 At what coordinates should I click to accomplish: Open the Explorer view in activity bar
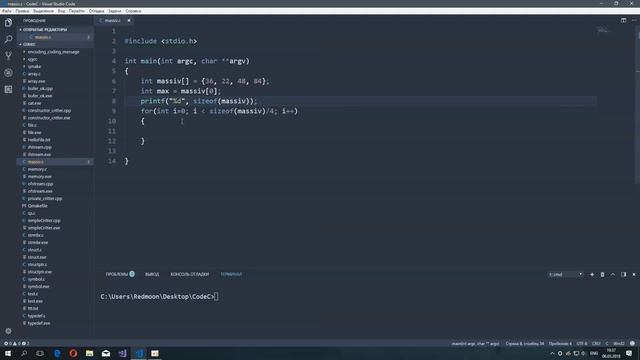[8, 22]
